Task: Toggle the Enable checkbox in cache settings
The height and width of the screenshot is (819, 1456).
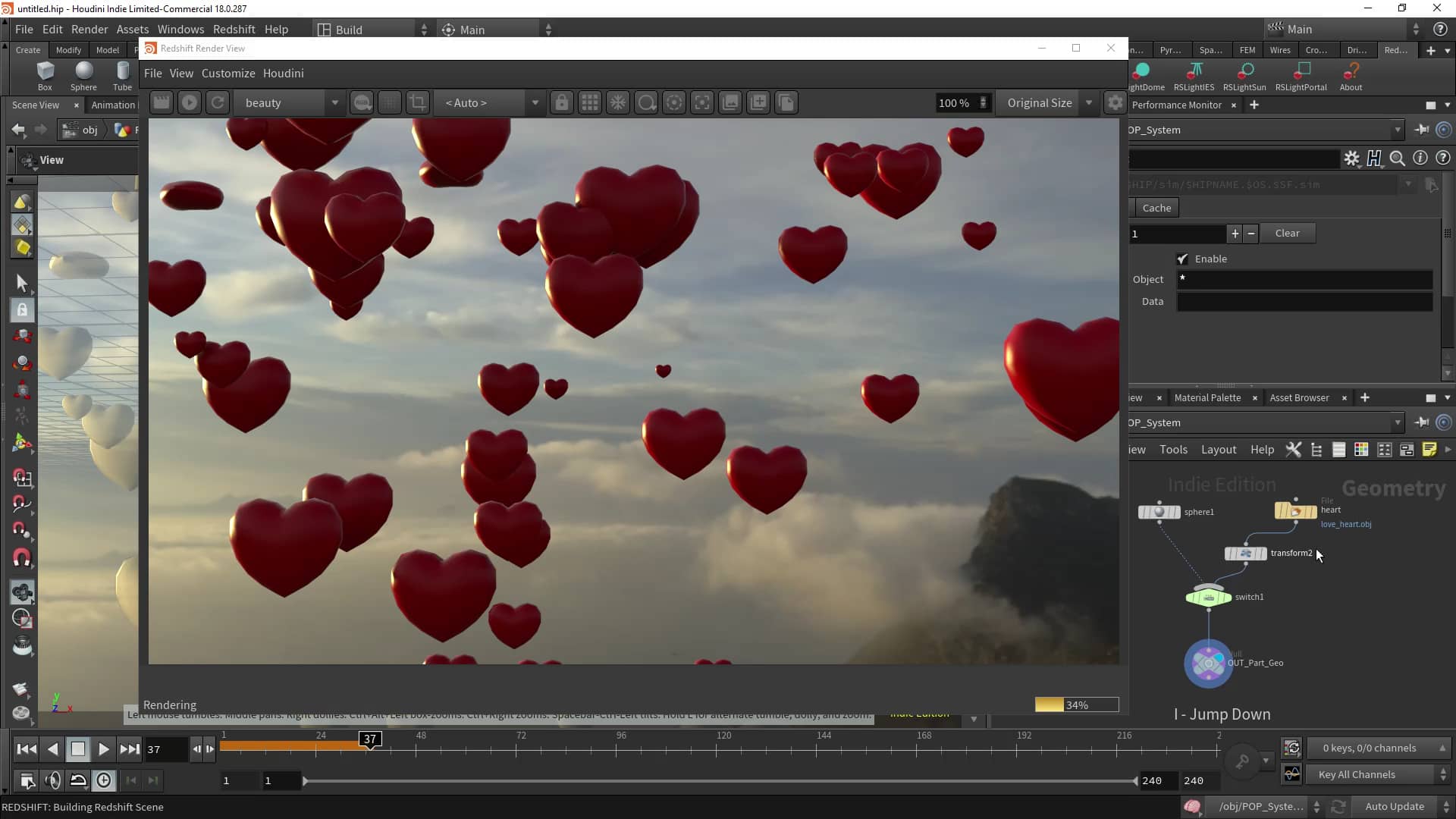Action: point(1183,259)
